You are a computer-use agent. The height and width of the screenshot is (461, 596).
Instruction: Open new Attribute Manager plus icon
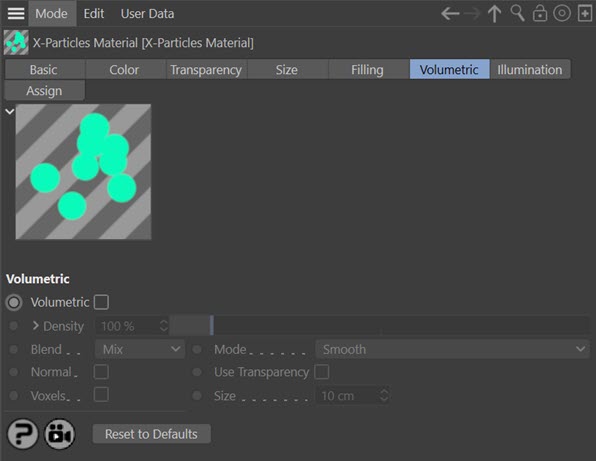tap(585, 14)
